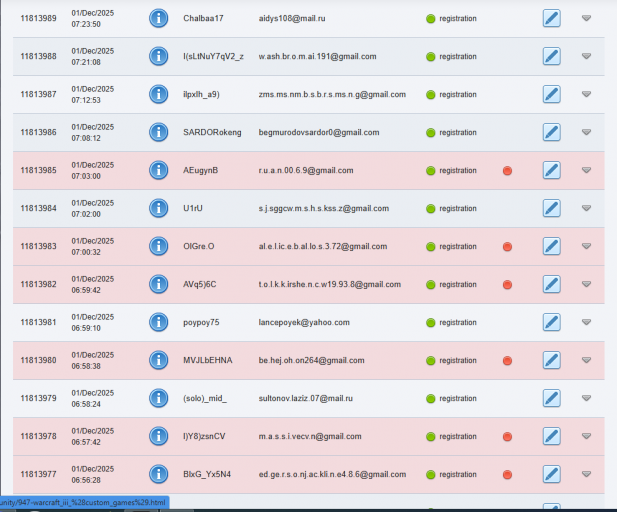Show info for user SARDORokeng
The height and width of the screenshot is (512, 617).
pos(159,132)
